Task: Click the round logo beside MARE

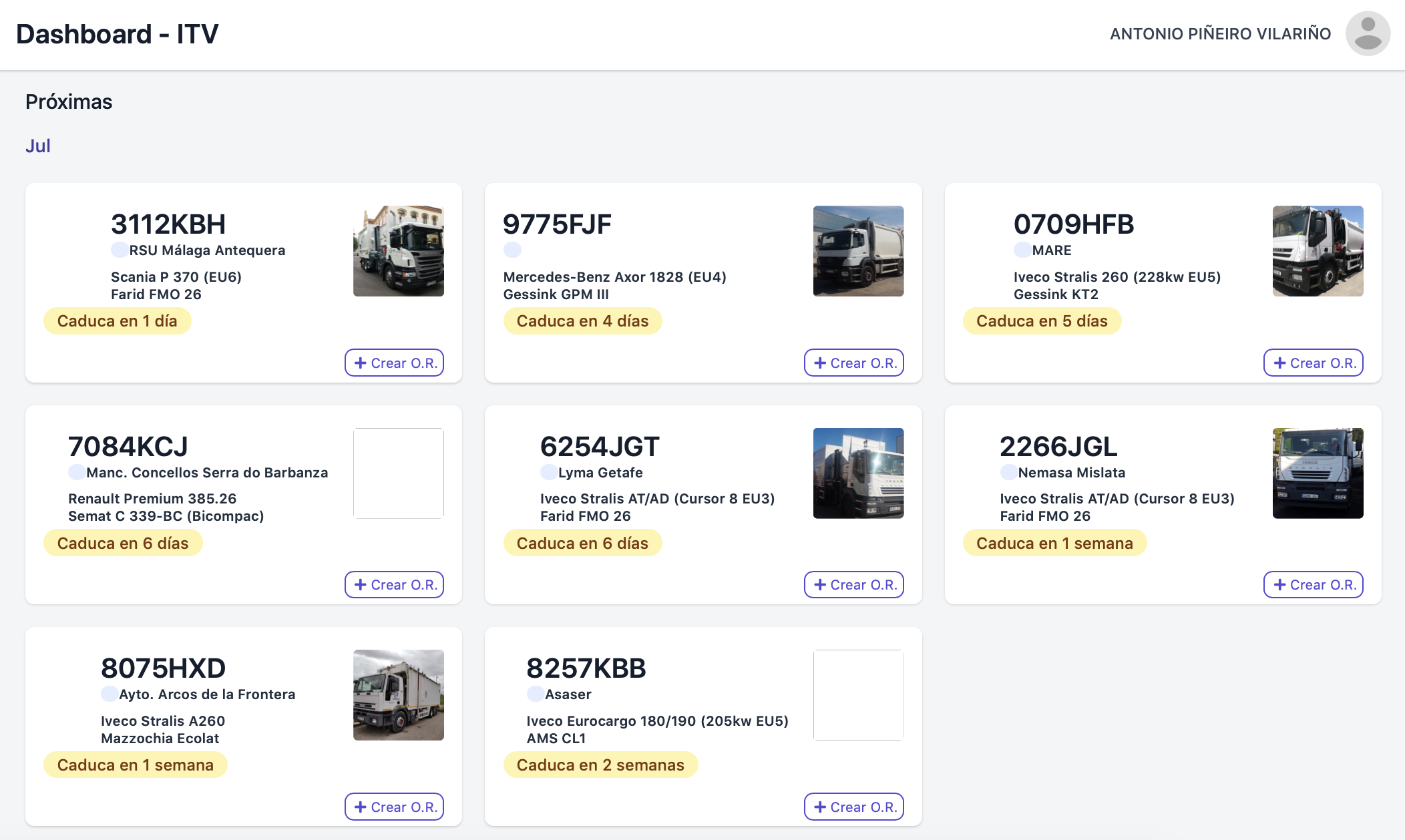Action: (1022, 250)
